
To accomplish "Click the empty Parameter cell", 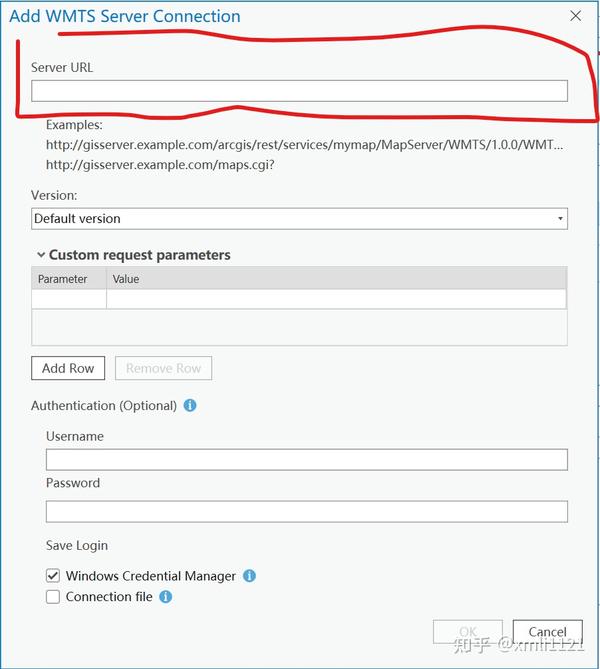I will pyautogui.click(x=69, y=299).
